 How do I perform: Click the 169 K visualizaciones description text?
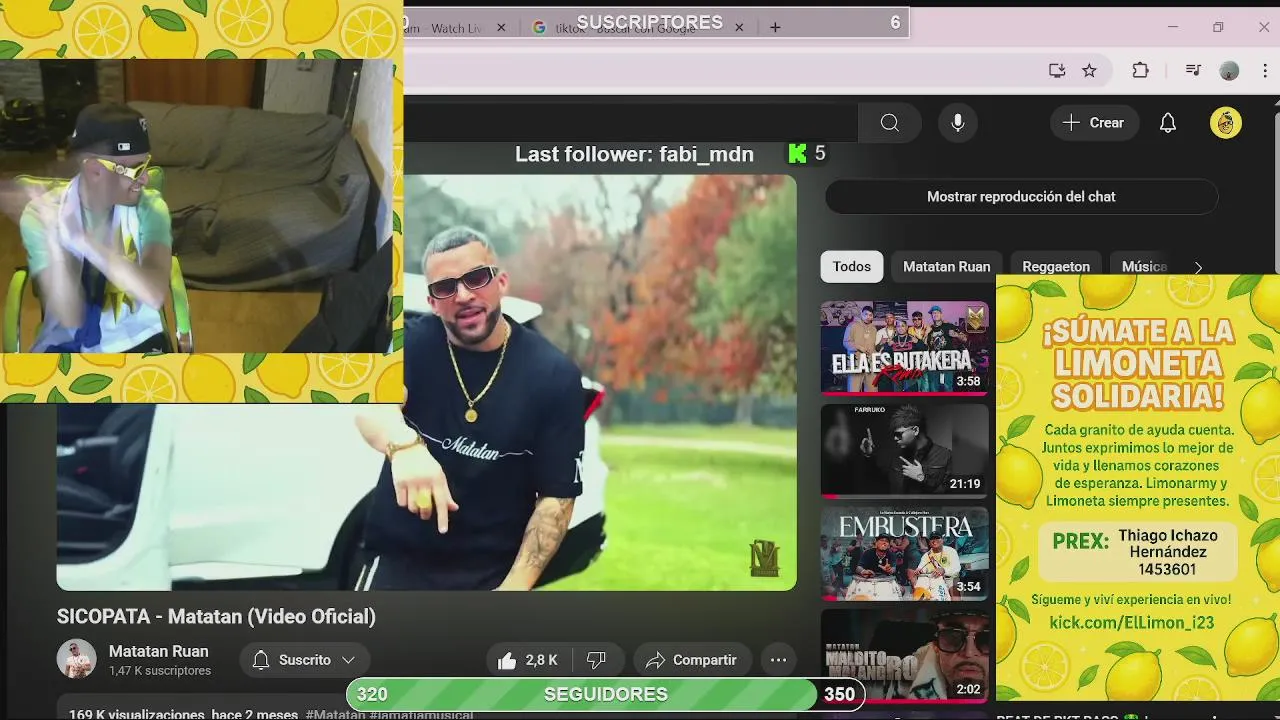[x=183, y=714]
